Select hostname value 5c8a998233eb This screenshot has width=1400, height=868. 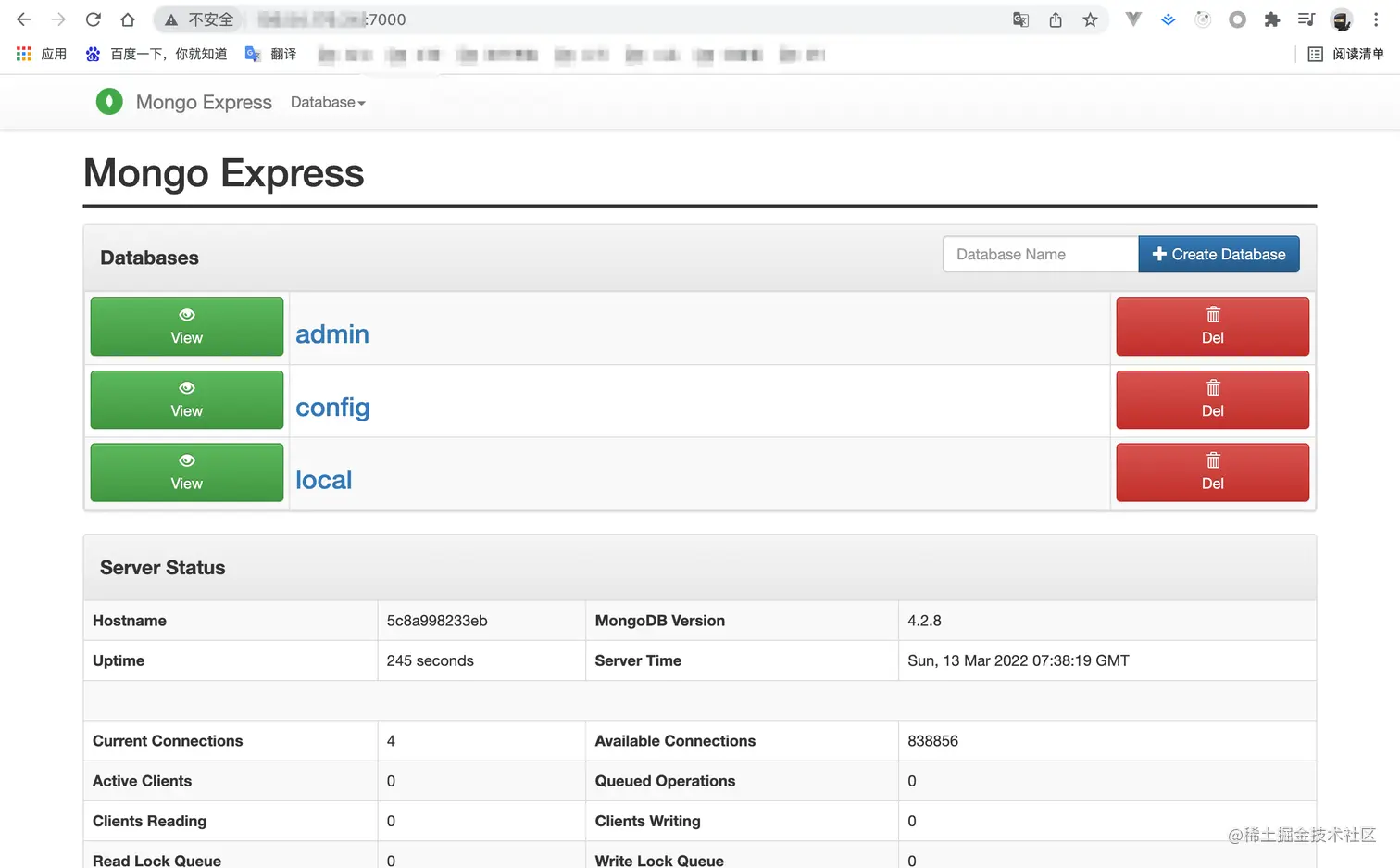437,621
